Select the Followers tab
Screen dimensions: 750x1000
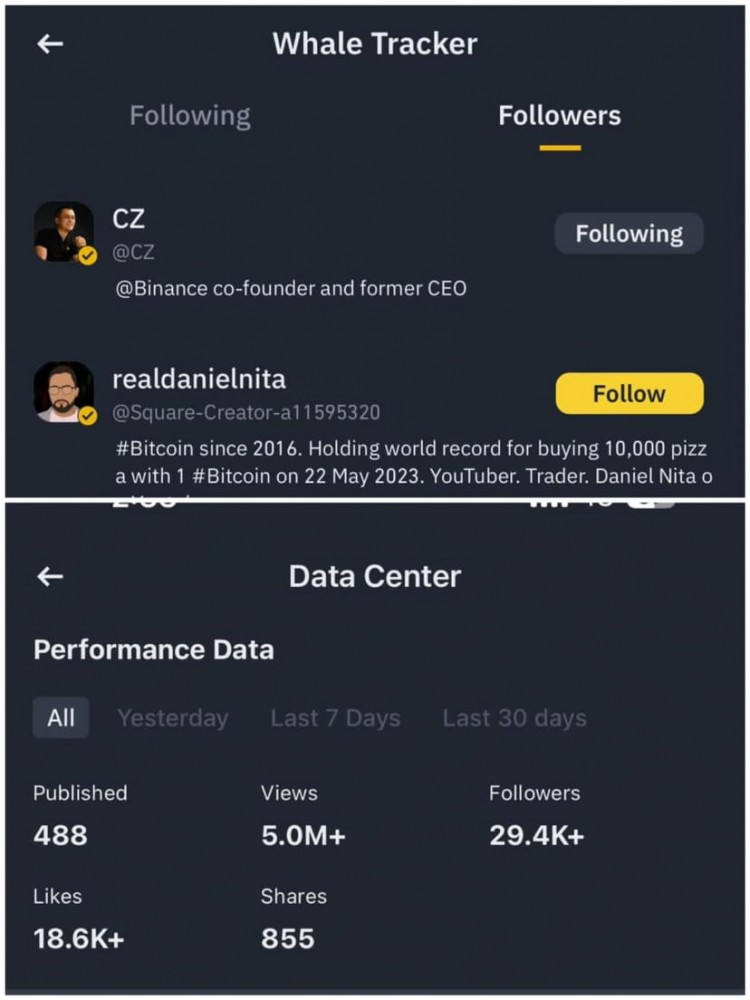coord(559,116)
